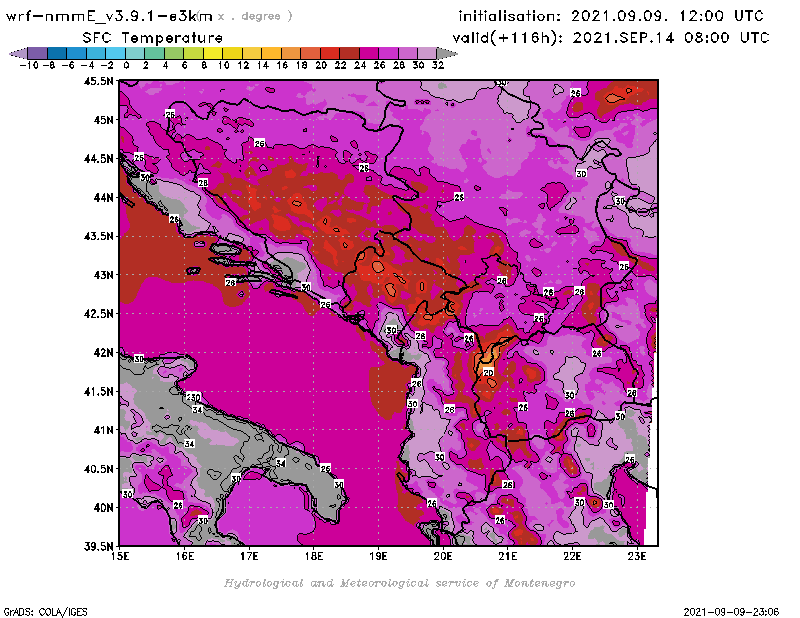Click the '19E' longitude axis label
800x618 pixels.
tap(379, 556)
